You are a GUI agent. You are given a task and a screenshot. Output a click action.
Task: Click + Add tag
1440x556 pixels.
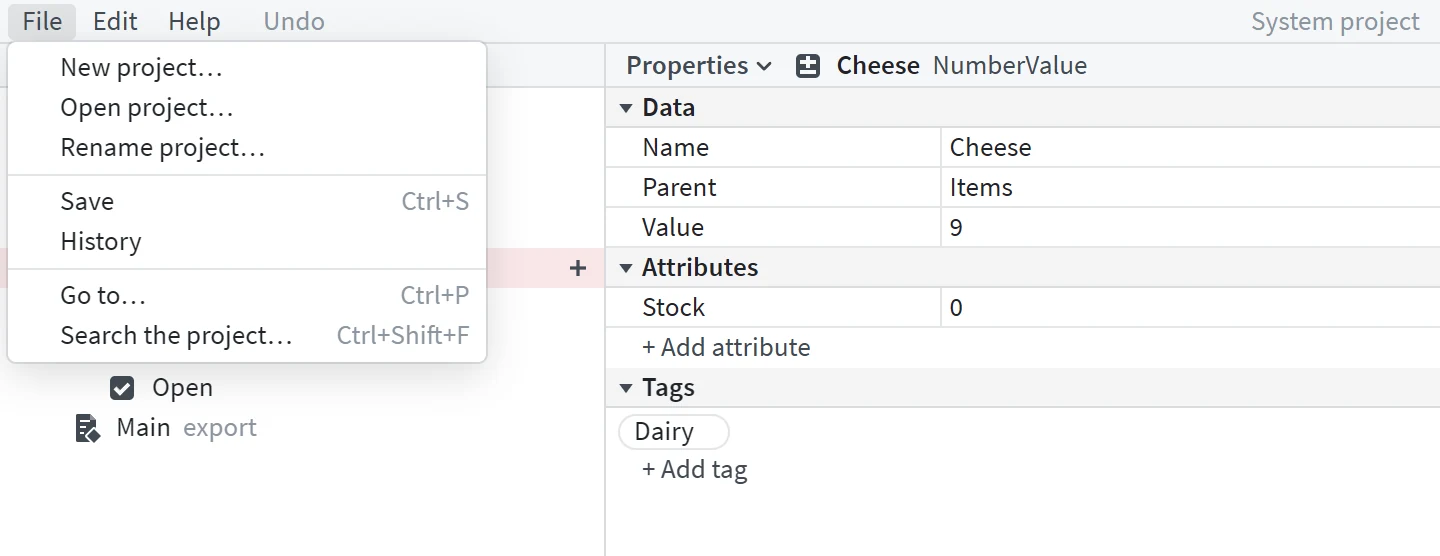(694, 470)
